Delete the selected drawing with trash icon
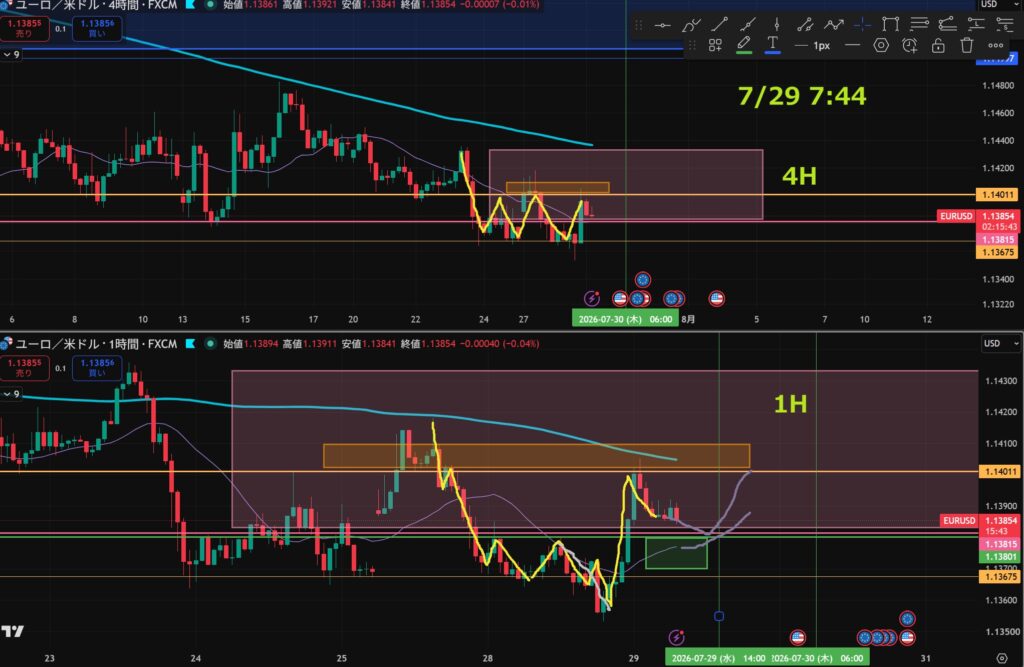 coord(967,45)
